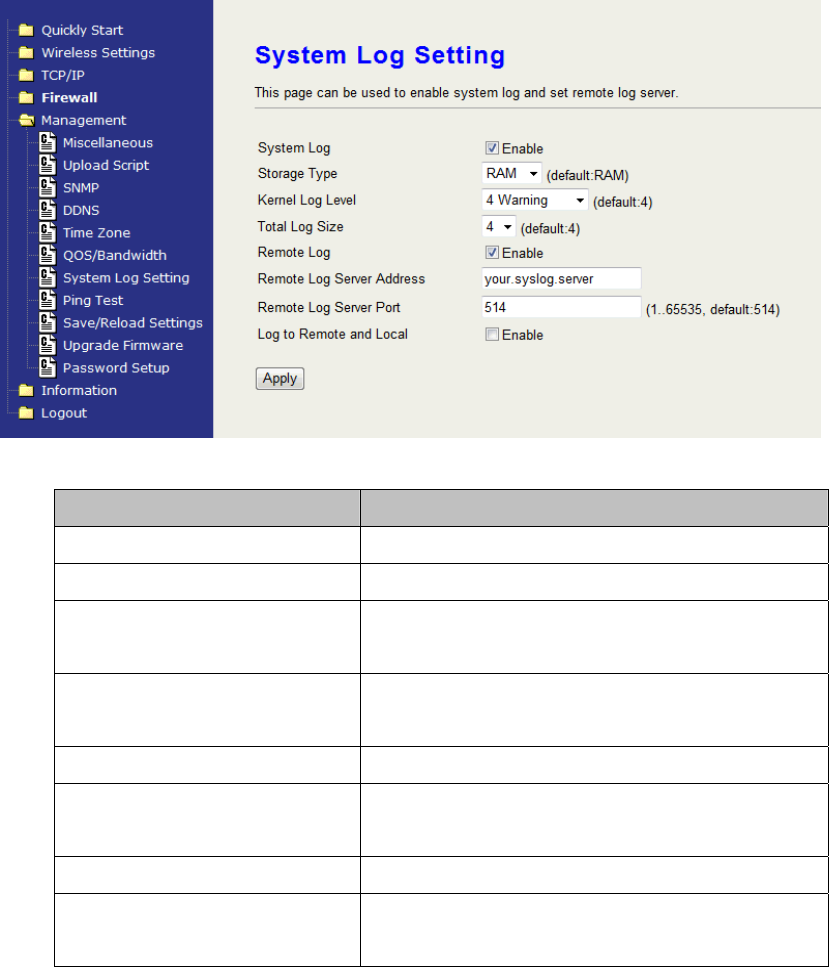This screenshot has height=967, width=829.
Task: Click the Miscellaneous page icon
Action: pyautogui.click(x=47, y=142)
